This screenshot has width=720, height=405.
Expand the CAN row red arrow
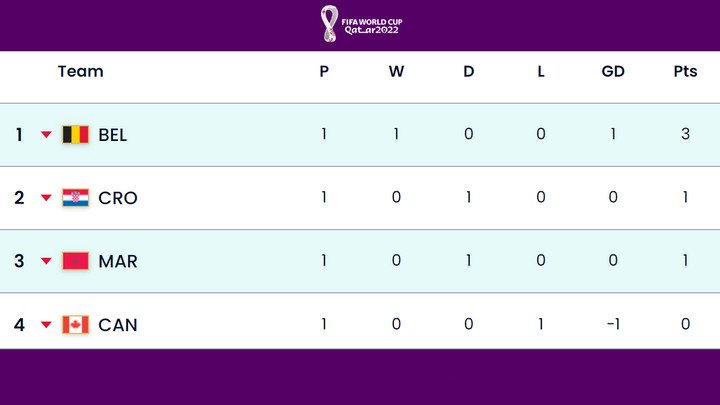pos(46,325)
